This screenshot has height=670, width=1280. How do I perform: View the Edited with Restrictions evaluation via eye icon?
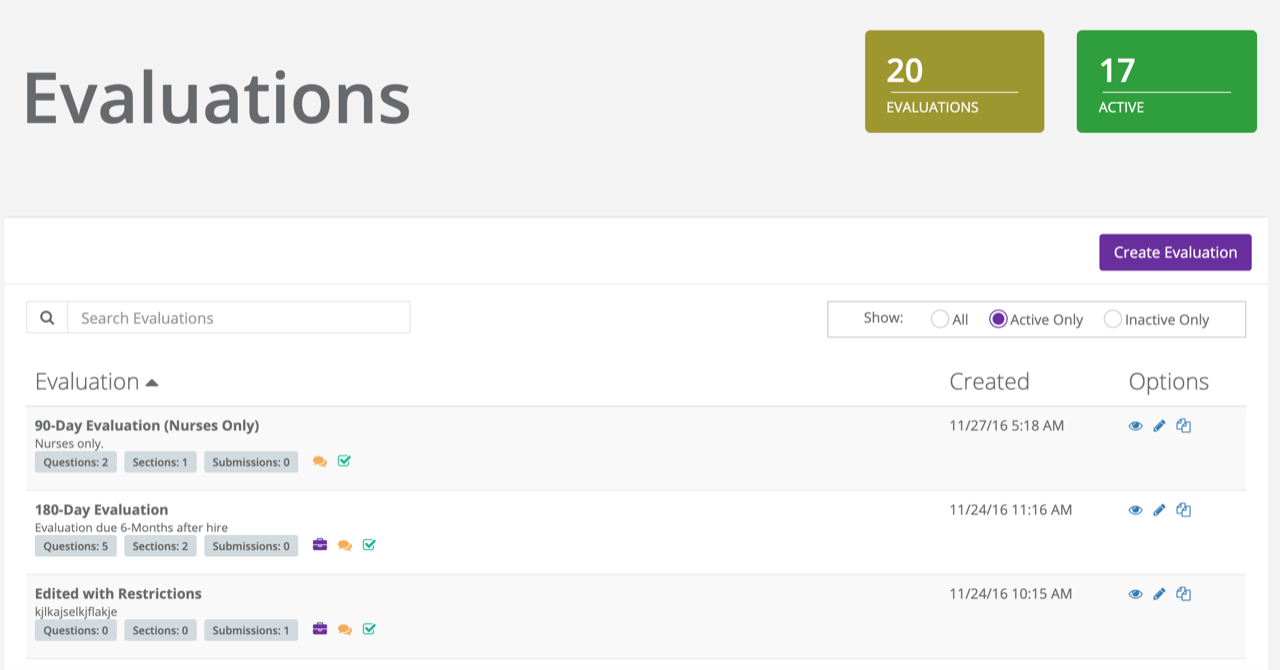pyautogui.click(x=1135, y=594)
